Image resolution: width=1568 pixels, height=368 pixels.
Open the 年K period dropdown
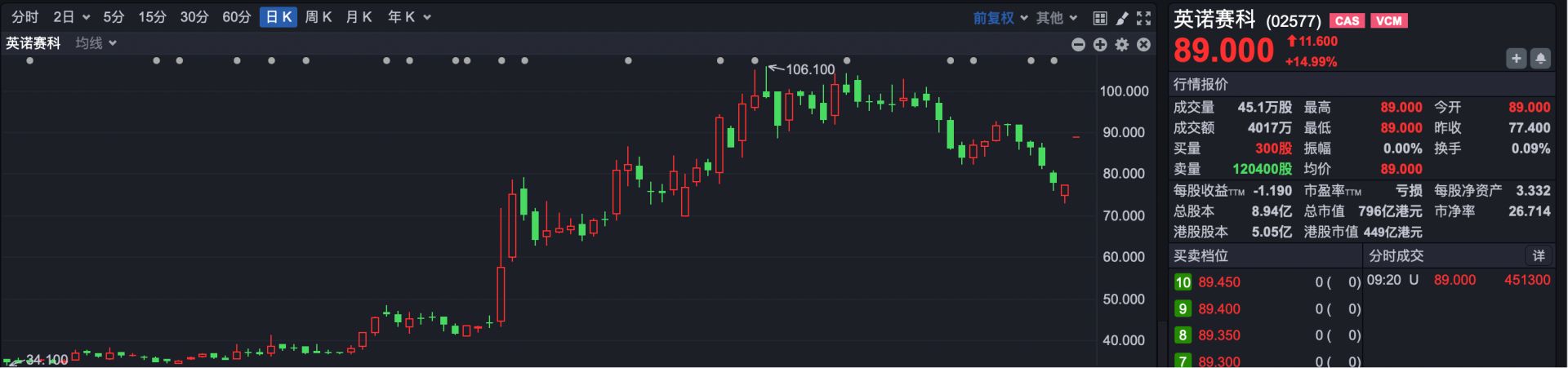point(408,17)
